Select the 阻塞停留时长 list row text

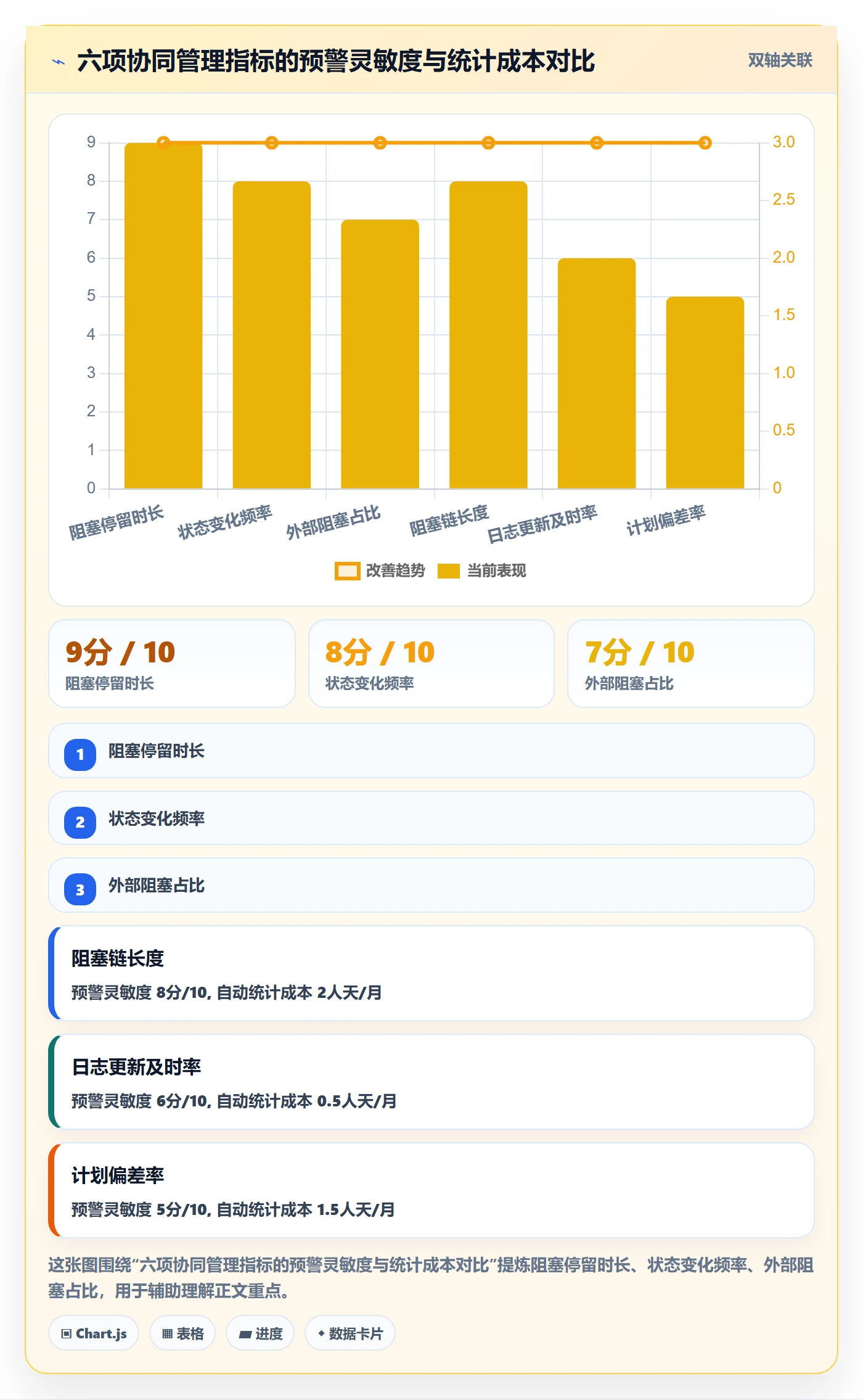[157, 751]
